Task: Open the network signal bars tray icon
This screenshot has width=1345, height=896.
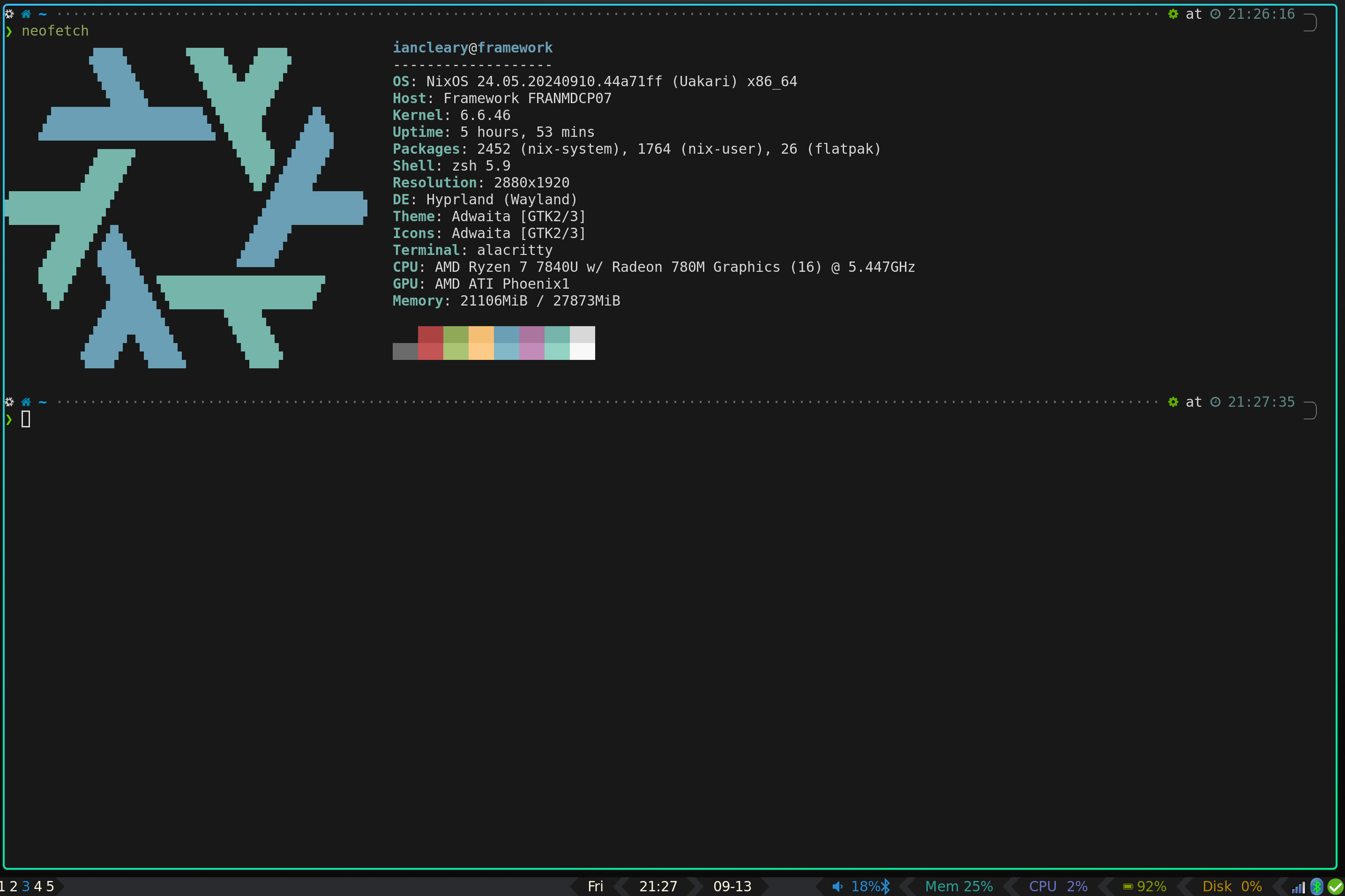Action: point(1298,887)
